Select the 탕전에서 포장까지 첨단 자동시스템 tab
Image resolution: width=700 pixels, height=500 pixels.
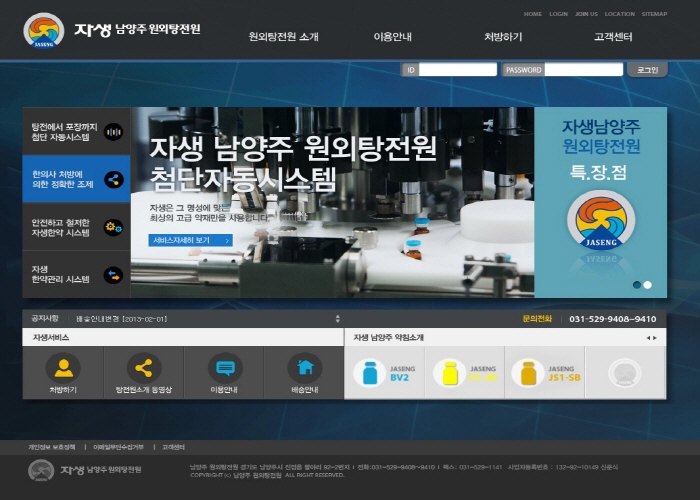[x=76, y=131]
